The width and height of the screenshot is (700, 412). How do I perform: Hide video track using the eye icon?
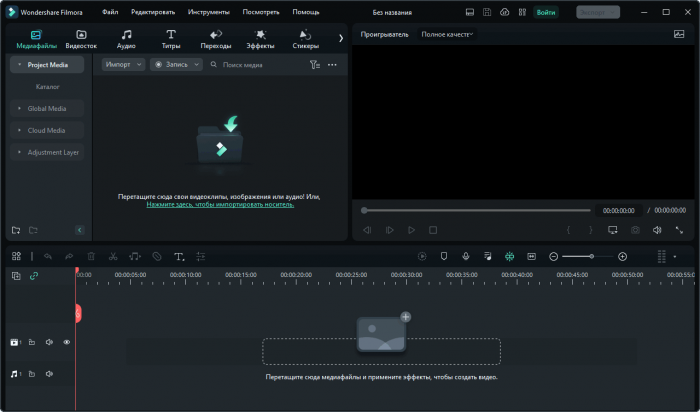pos(67,342)
